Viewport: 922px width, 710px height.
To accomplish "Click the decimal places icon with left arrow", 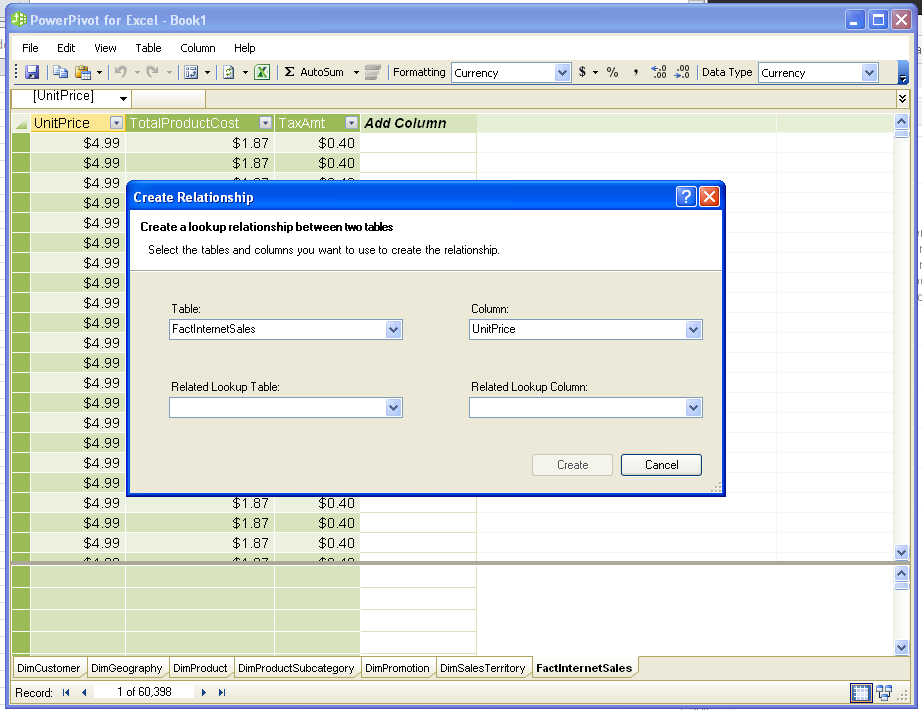I will click(659, 72).
